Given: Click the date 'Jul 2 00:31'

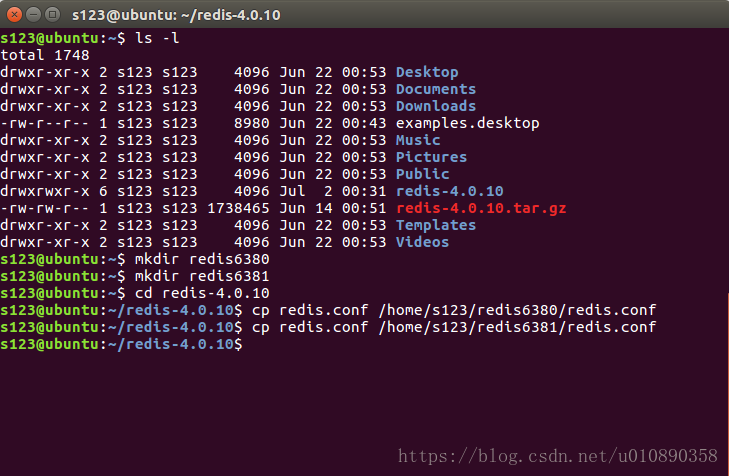Looking at the screenshot, I should coord(332,191).
